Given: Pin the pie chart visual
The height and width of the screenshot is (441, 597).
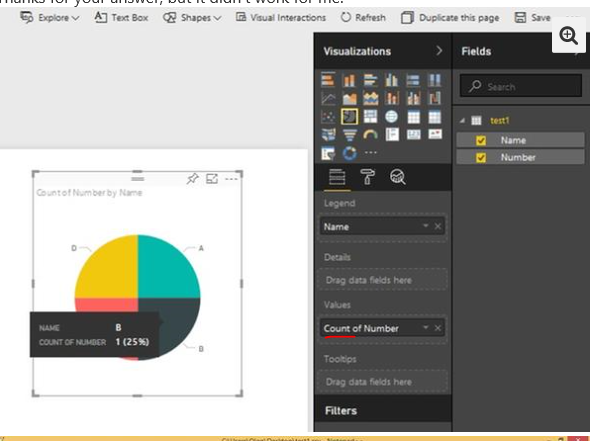Looking at the screenshot, I should 192,178.
